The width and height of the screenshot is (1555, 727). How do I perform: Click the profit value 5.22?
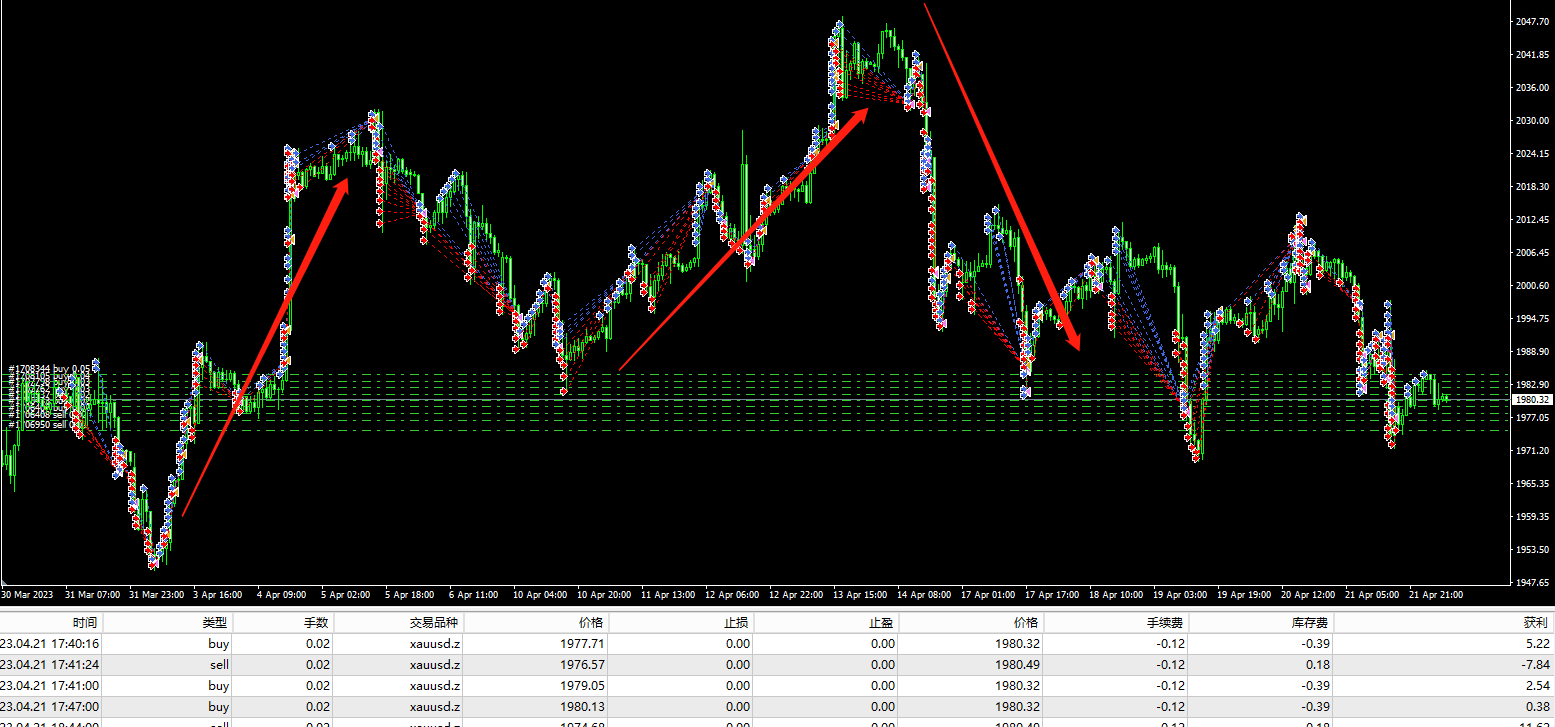click(x=1538, y=644)
